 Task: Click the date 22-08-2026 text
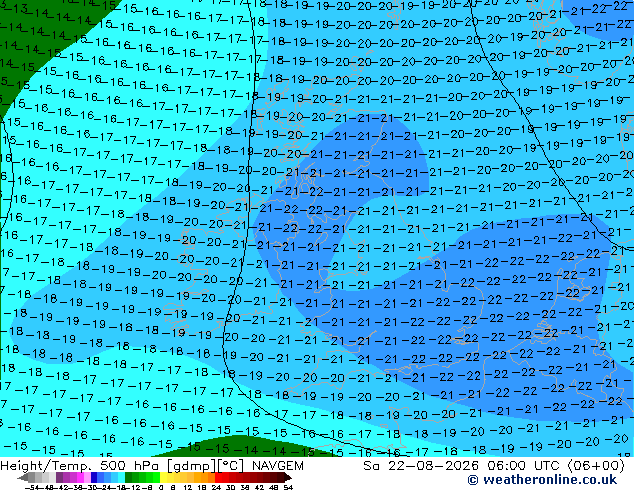click(435, 466)
